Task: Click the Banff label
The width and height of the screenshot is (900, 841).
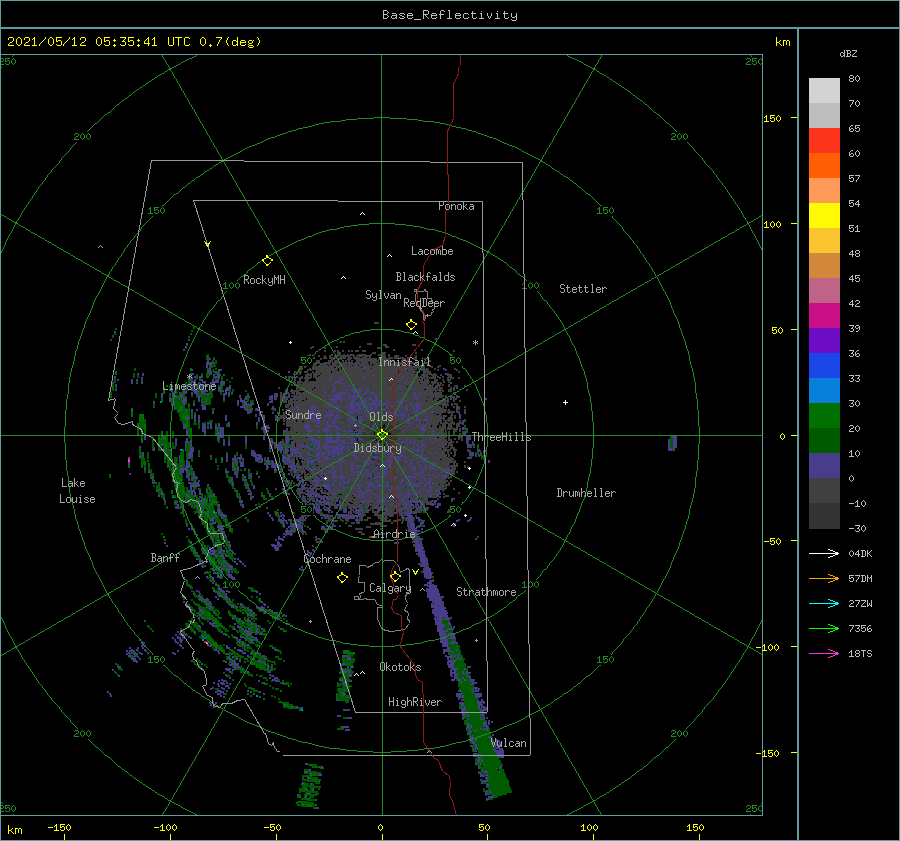Action: 165,557
